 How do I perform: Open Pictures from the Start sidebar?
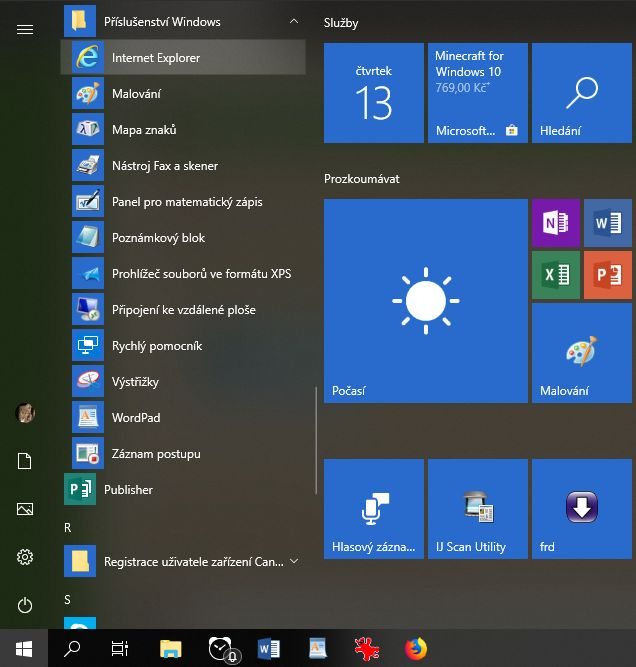(25, 509)
